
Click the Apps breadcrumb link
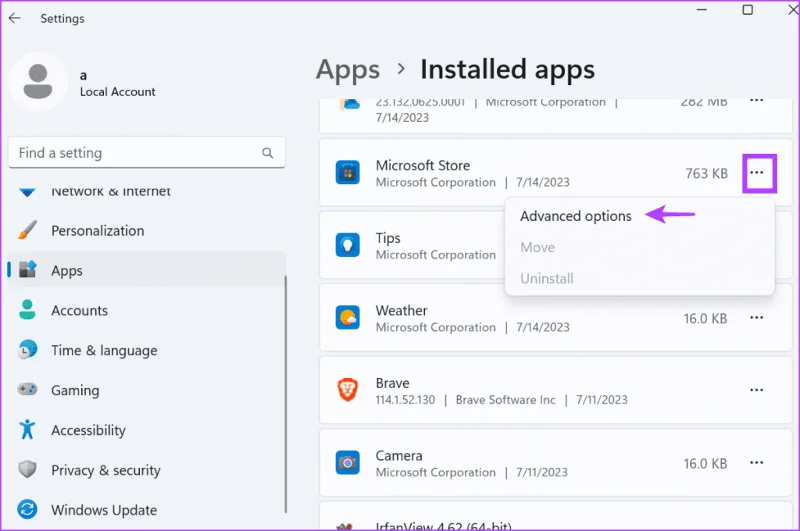tap(348, 70)
